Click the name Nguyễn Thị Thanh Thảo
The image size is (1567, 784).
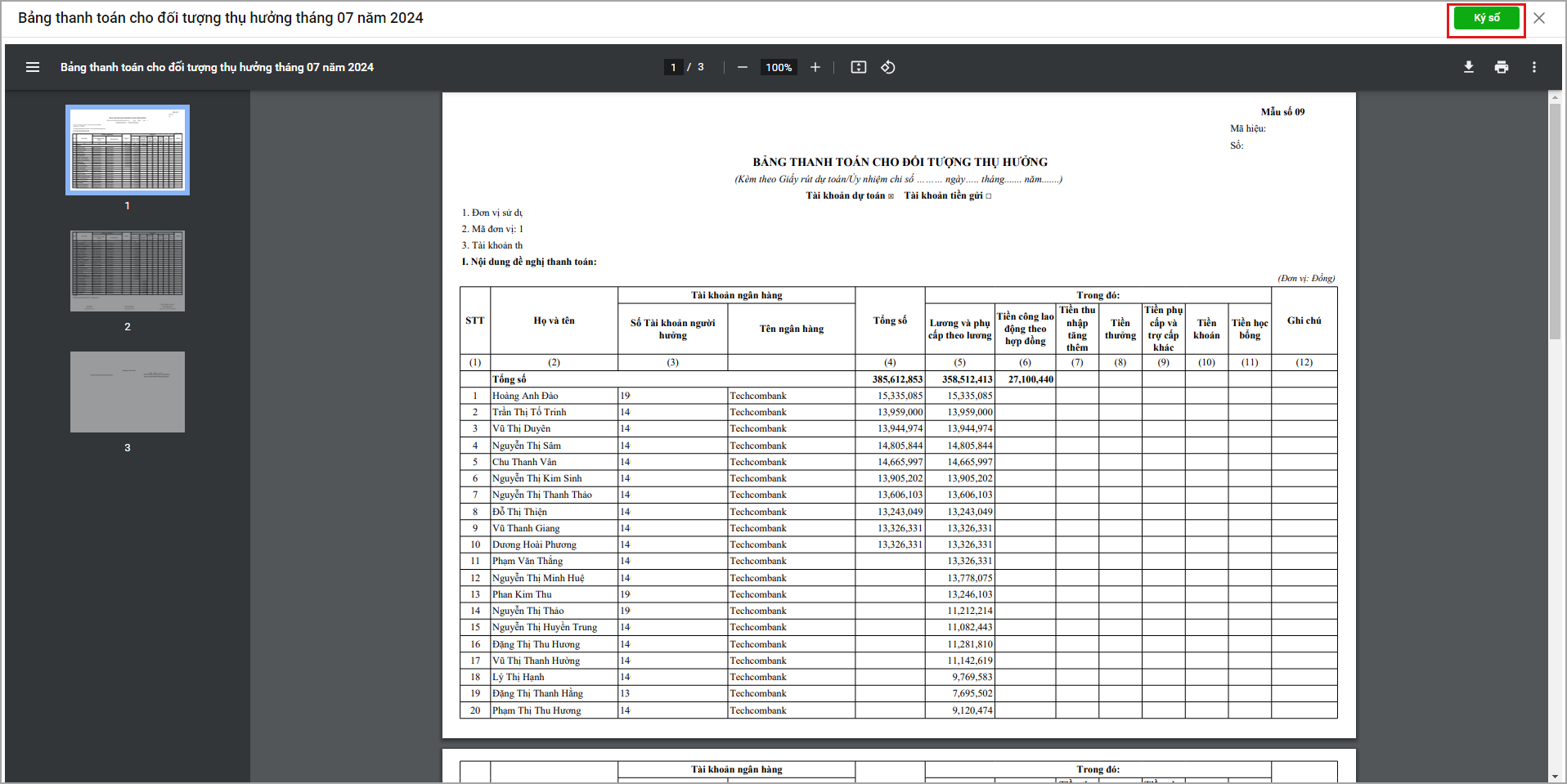542,495
